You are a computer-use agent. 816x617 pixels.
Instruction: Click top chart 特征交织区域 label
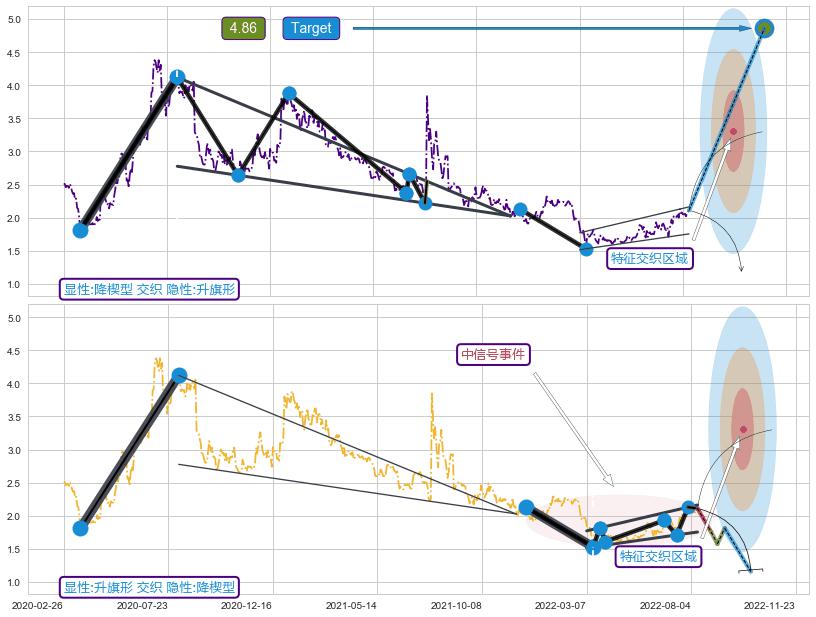coord(650,259)
